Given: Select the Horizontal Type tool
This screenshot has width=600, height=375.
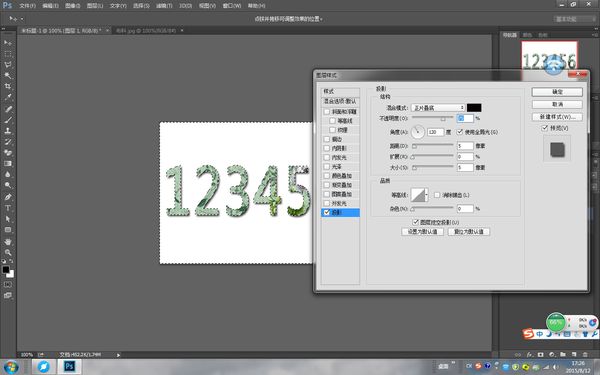Looking at the screenshot, I should click(8, 208).
